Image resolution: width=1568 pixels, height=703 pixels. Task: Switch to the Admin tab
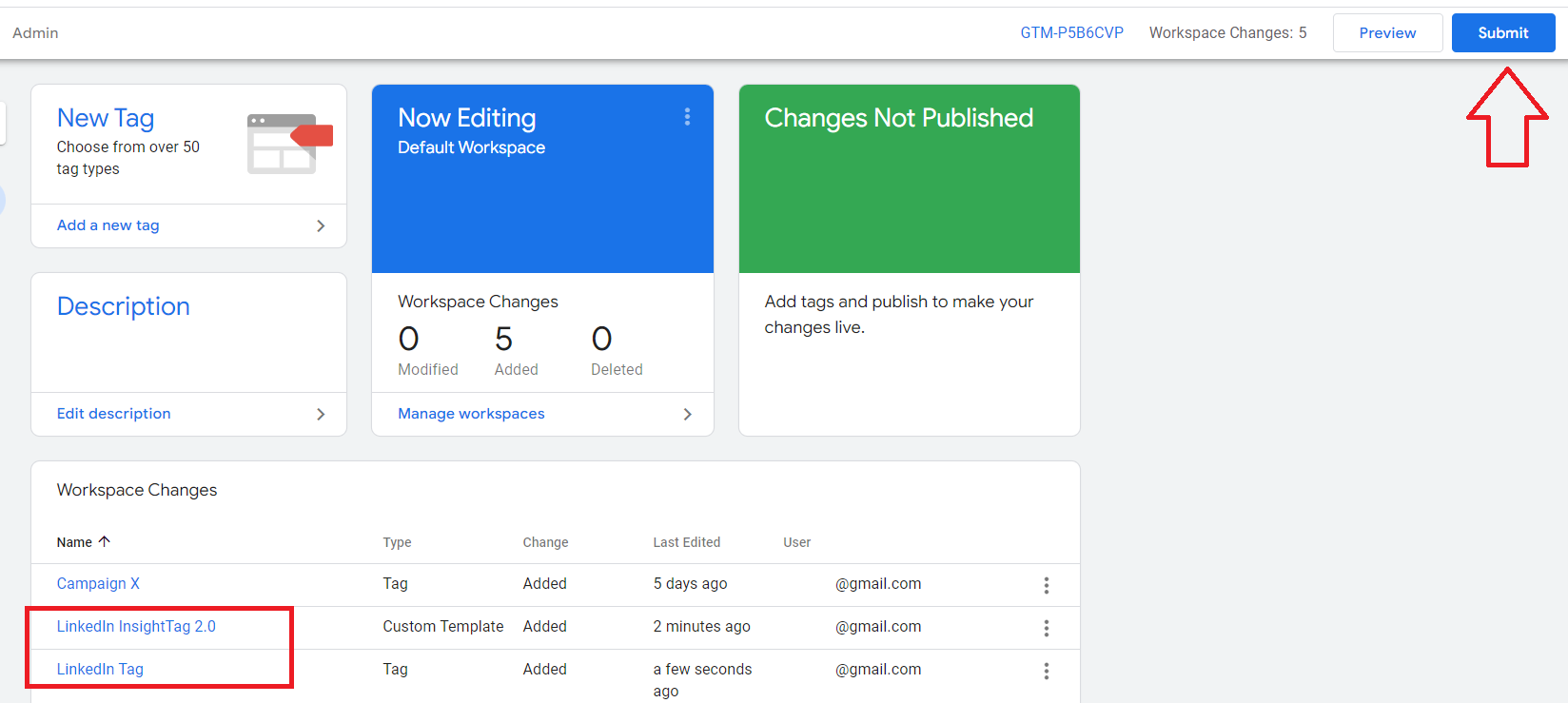coord(35,32)
